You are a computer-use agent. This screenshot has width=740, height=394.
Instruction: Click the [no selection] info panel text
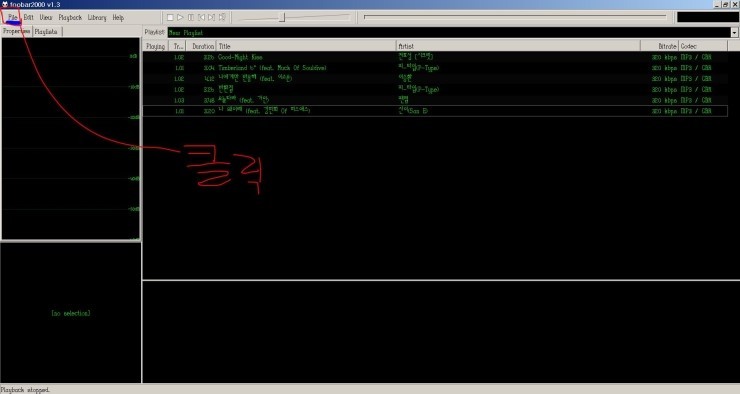point(71,313)
